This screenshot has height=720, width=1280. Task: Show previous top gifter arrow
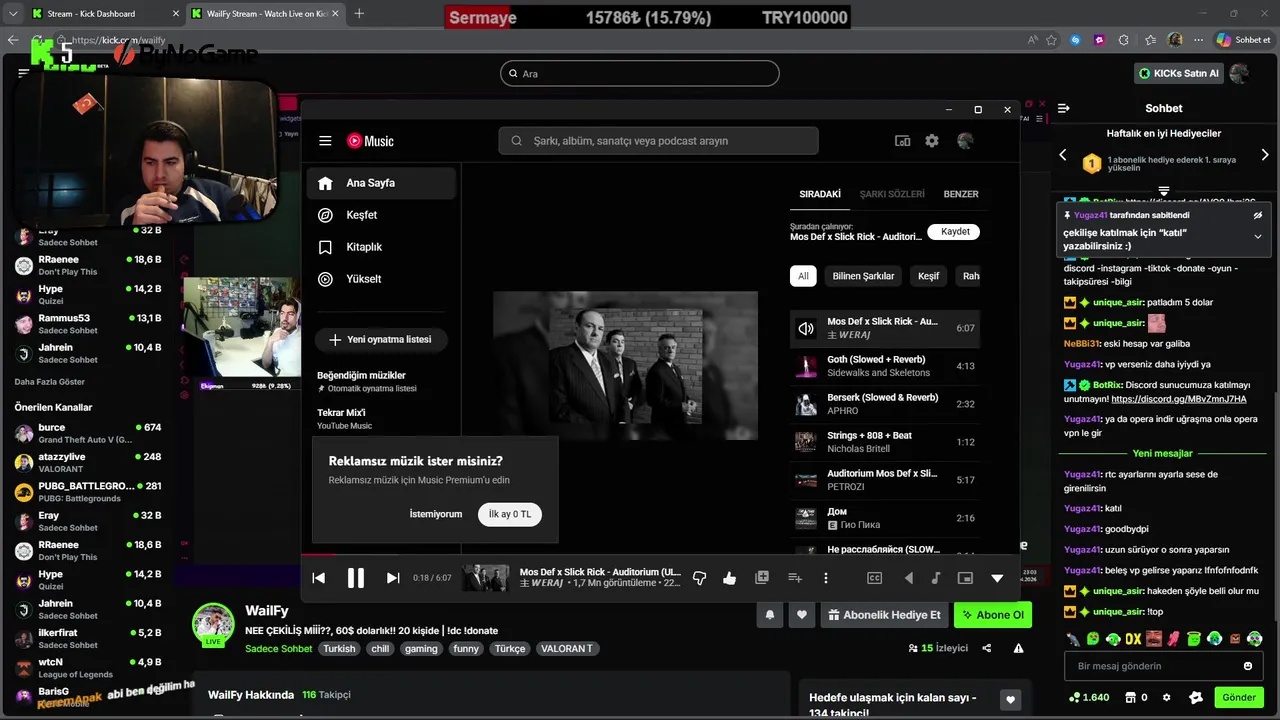1063,155
